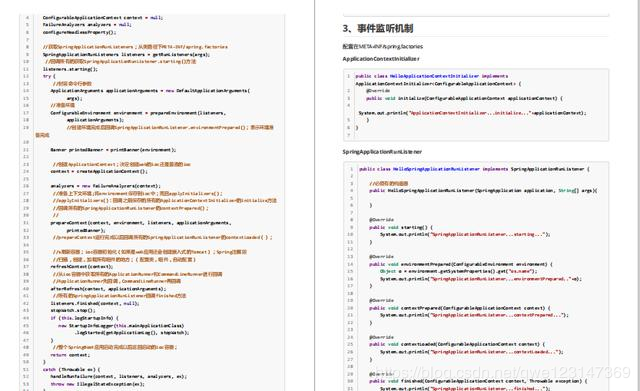Click the println line containing "SpringApplicationRunListener...starting..."
Image resolution: width=640 pixels, height=391 pixels.
pyautogui.click(x=465, y=235)
